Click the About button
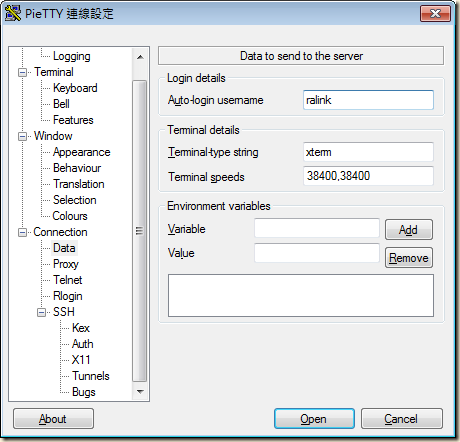460x442 pixels. [x=53, y=419]
